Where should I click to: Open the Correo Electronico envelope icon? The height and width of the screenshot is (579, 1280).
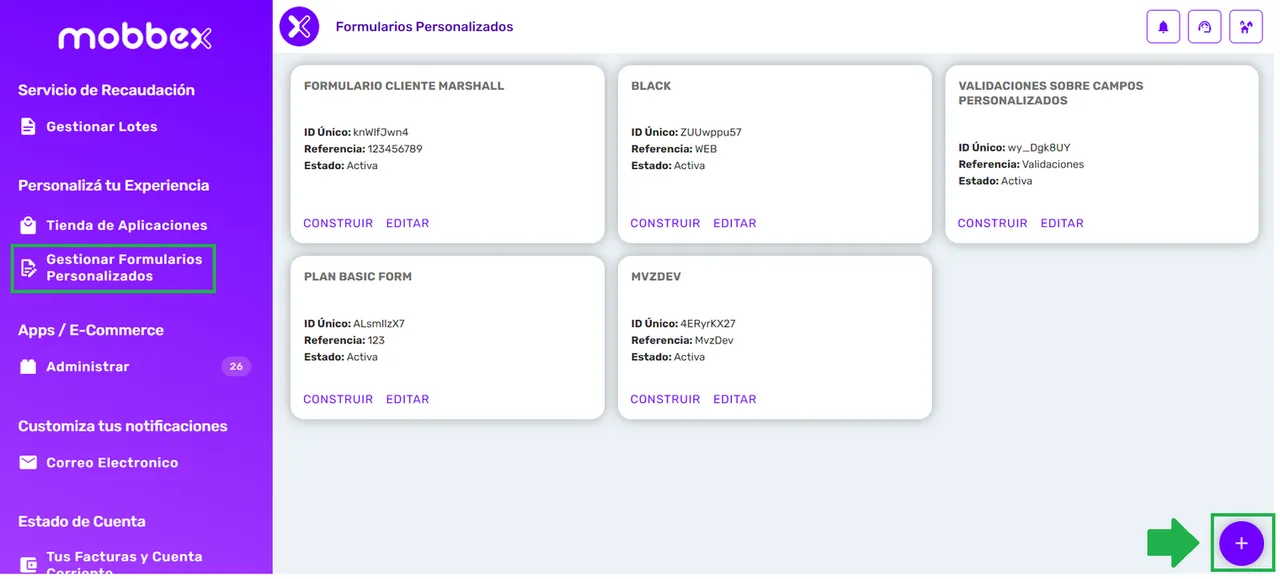(28, 462)
